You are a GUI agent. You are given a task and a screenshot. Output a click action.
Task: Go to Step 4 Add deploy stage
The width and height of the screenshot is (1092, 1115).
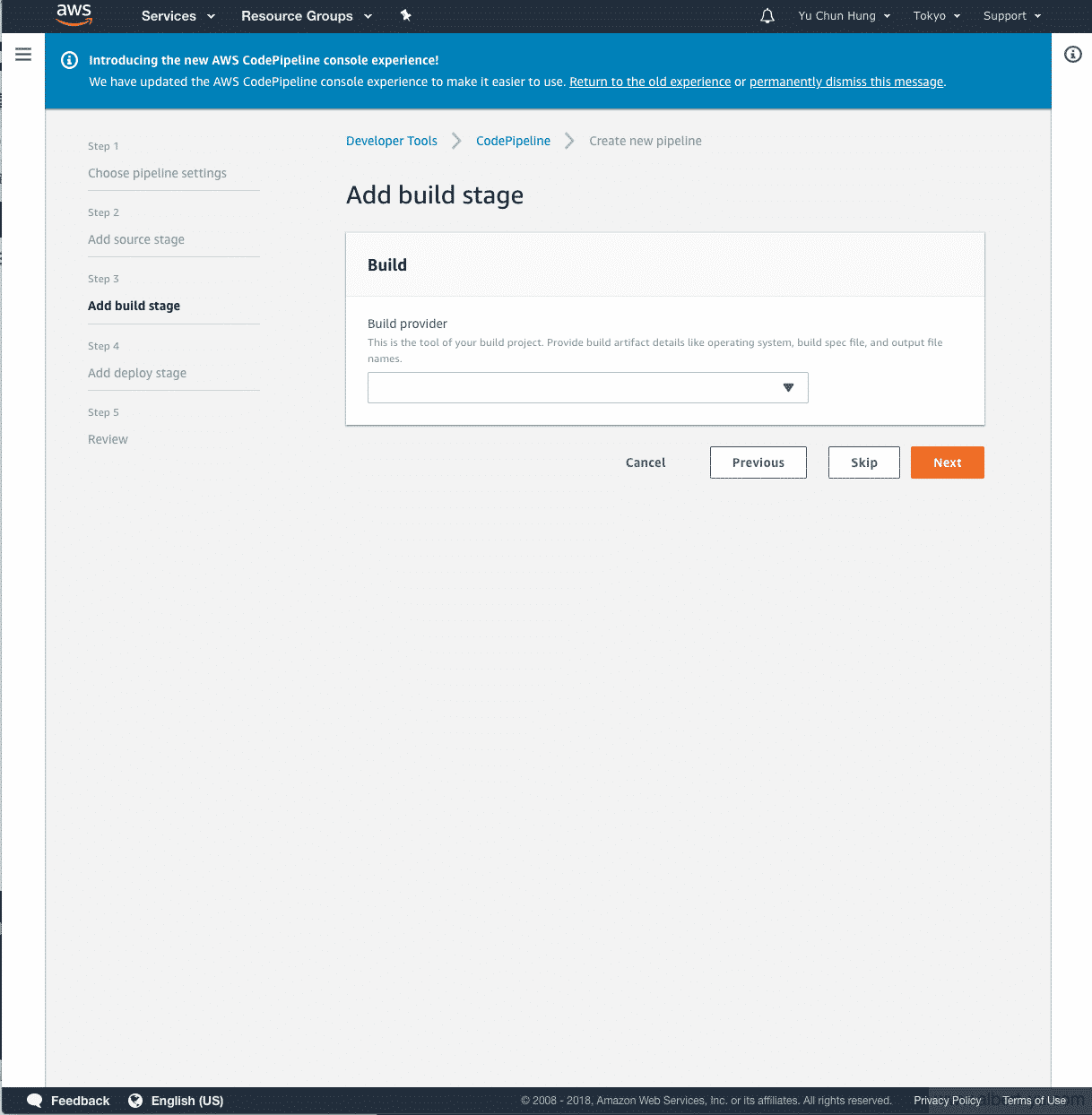click(137, 373)
